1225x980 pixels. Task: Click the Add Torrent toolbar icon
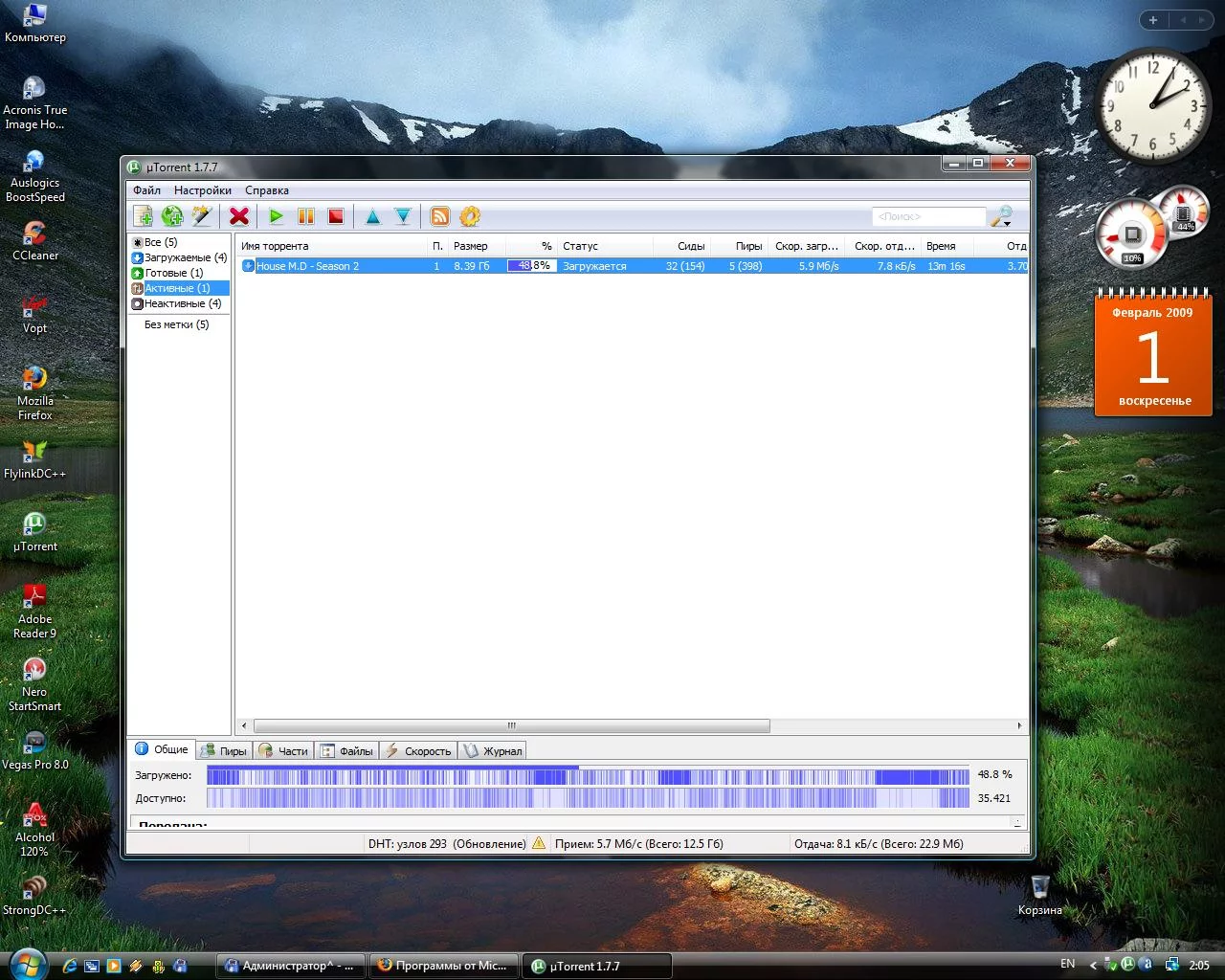[144, 216]
